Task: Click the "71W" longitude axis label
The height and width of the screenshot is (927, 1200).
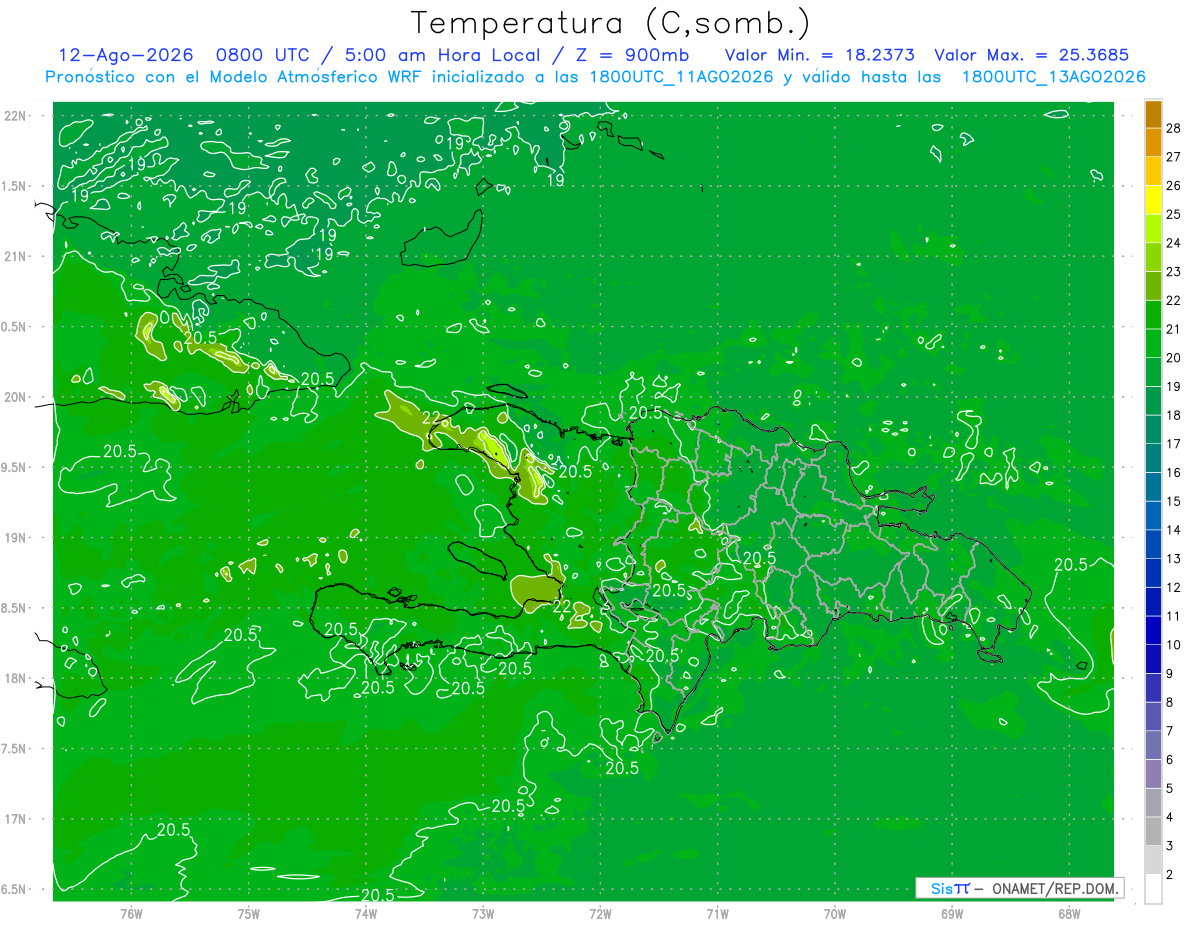Action: pyautogui.click(x=717, y=913)
